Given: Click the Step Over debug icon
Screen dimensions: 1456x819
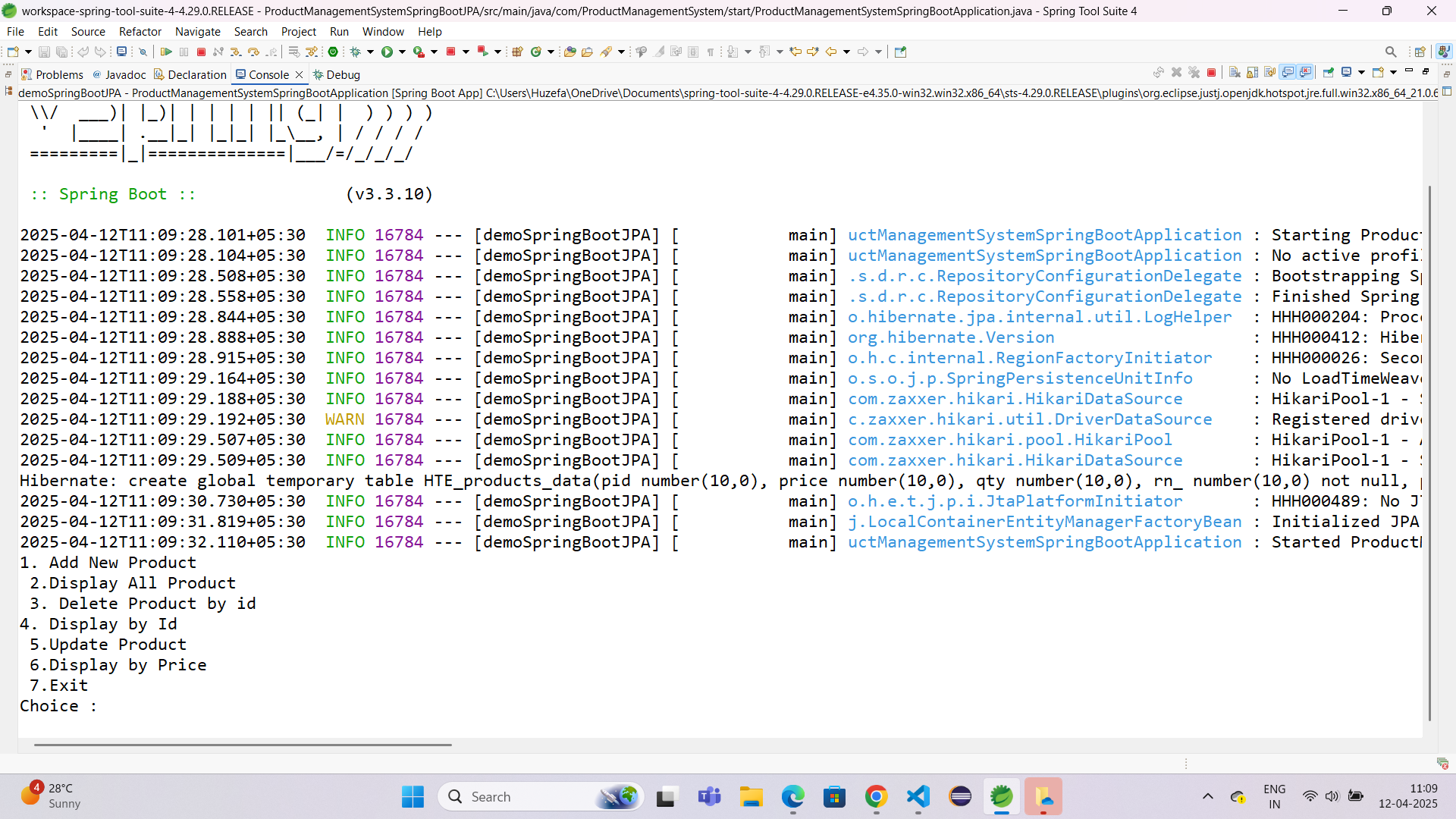Looking at the screenshot, I should click(253, 52).
